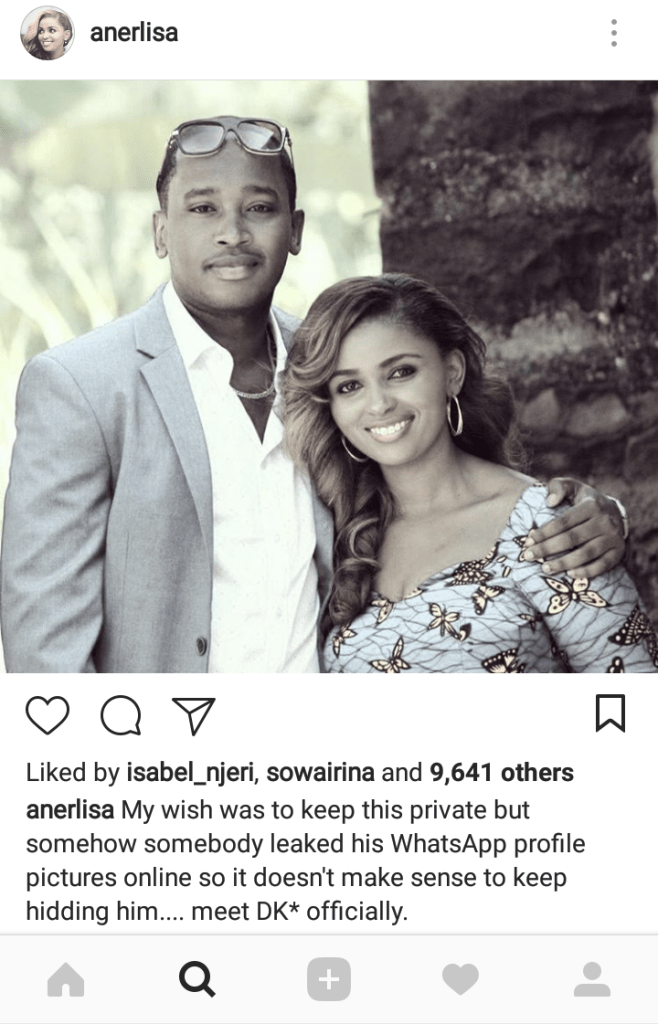This screenshot has height=1024, width=658.
Task: Create a new post with plus icon
Action: pyautogui.click(x=329, y=980)
